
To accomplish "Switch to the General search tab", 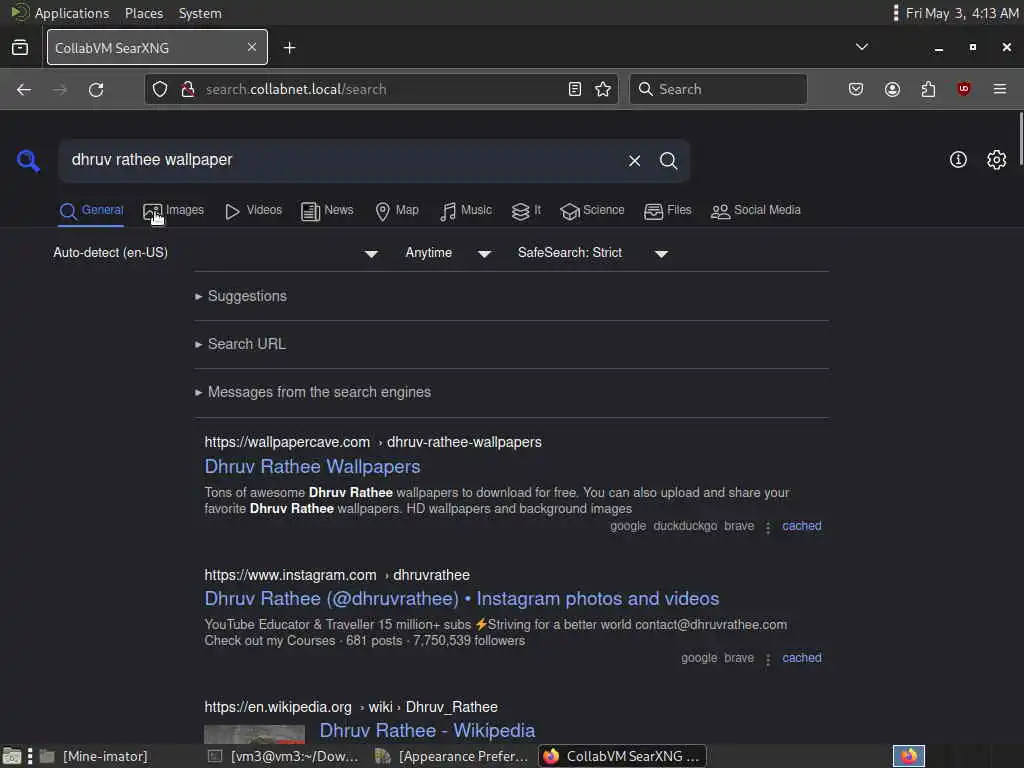I will (x=91, y=210).
